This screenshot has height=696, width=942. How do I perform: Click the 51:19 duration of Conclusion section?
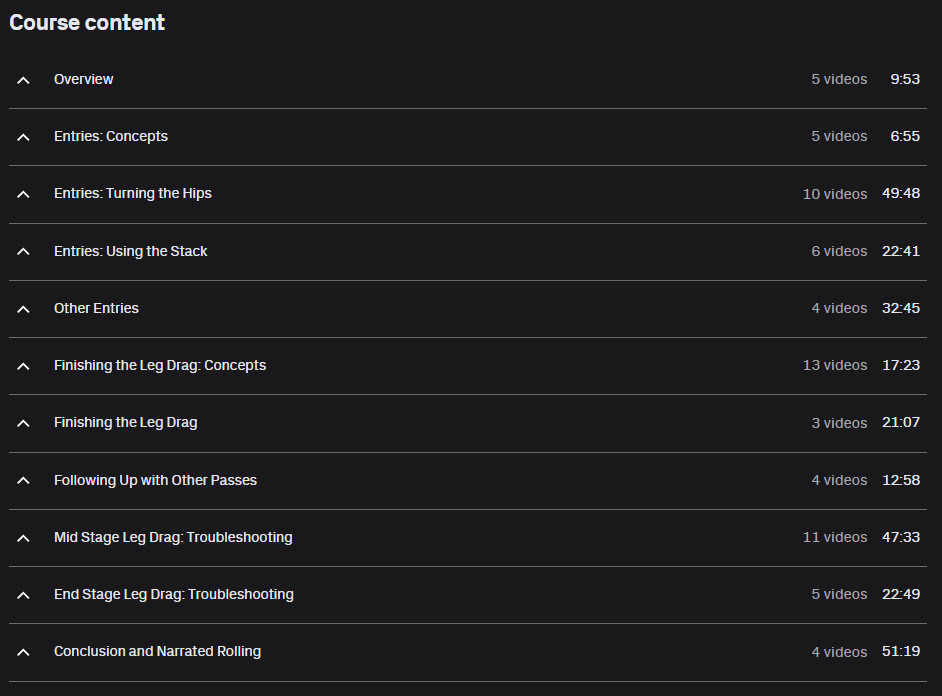[x=901, y=652]
